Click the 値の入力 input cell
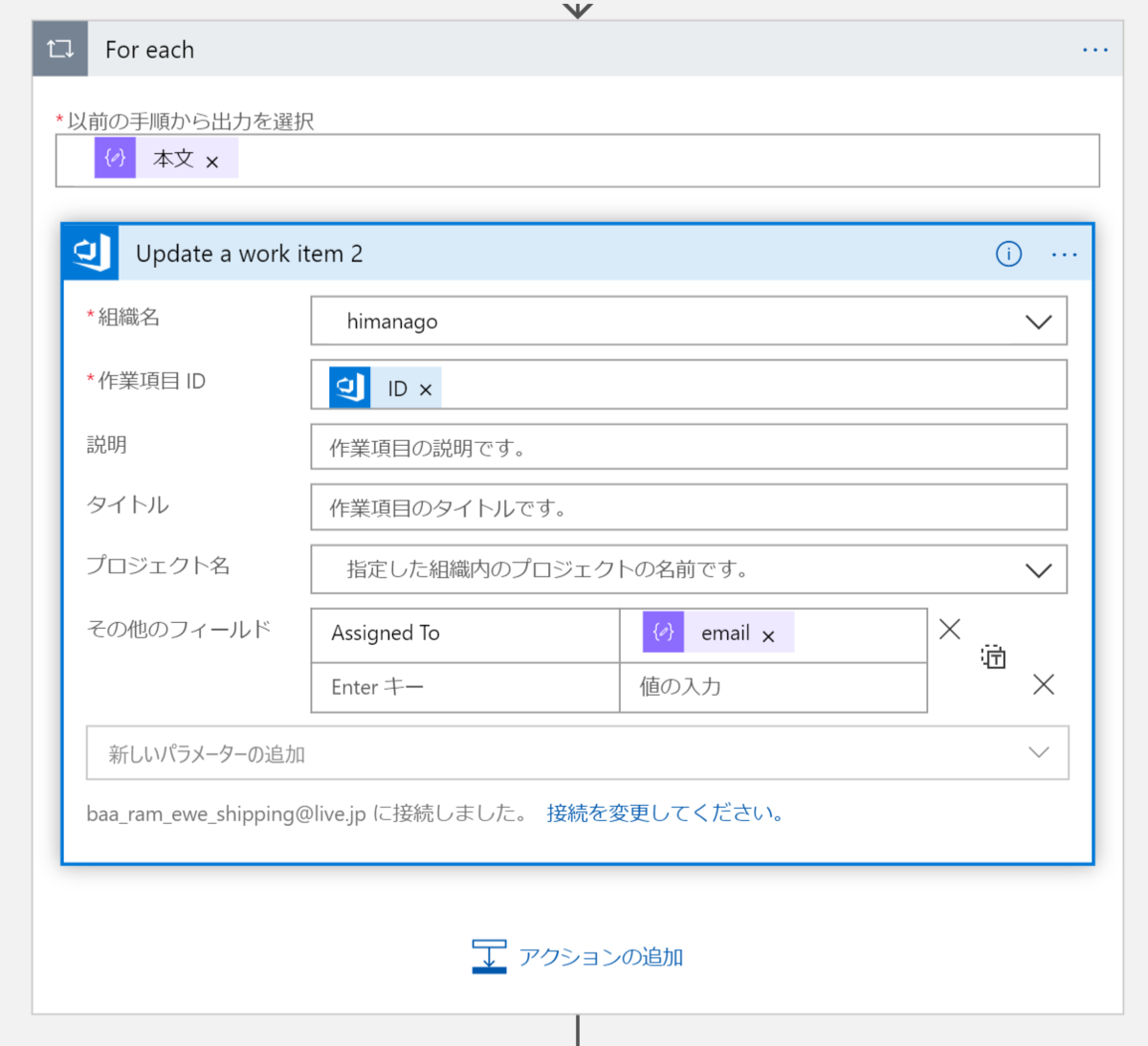 tap(773, 687)
